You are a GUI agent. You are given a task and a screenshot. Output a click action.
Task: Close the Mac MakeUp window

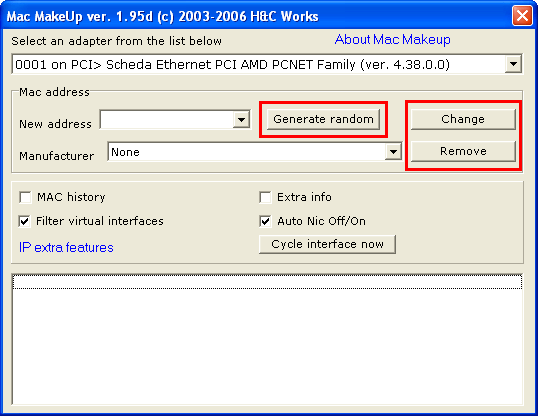click(522, 15)
